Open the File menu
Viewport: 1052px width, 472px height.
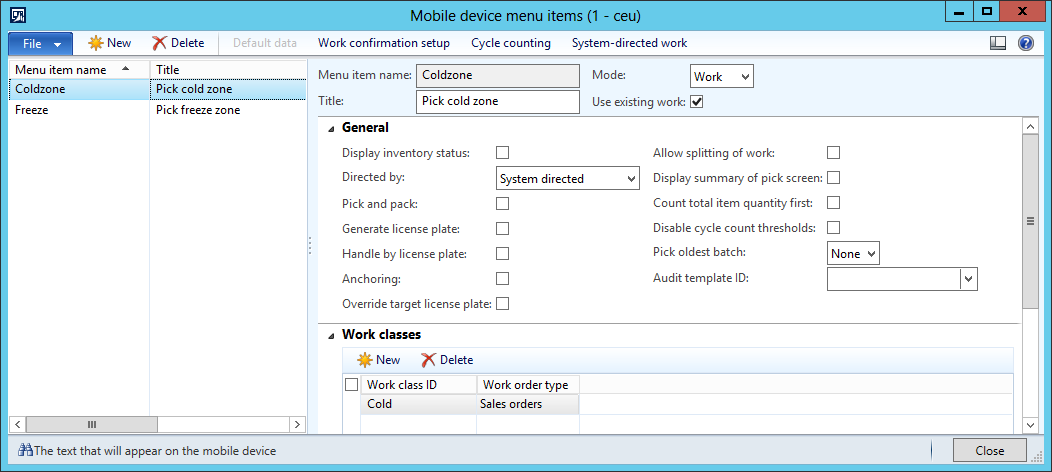[x=40, y=43]
